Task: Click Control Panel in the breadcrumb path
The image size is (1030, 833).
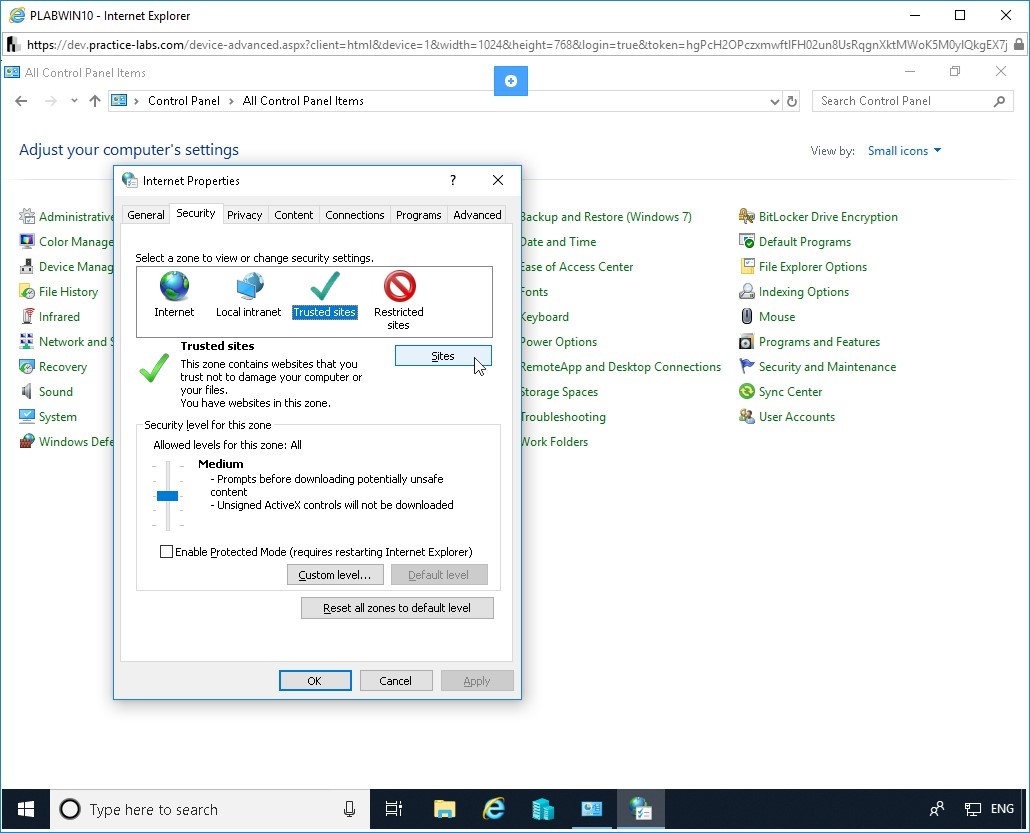Action: click(184, 101)
